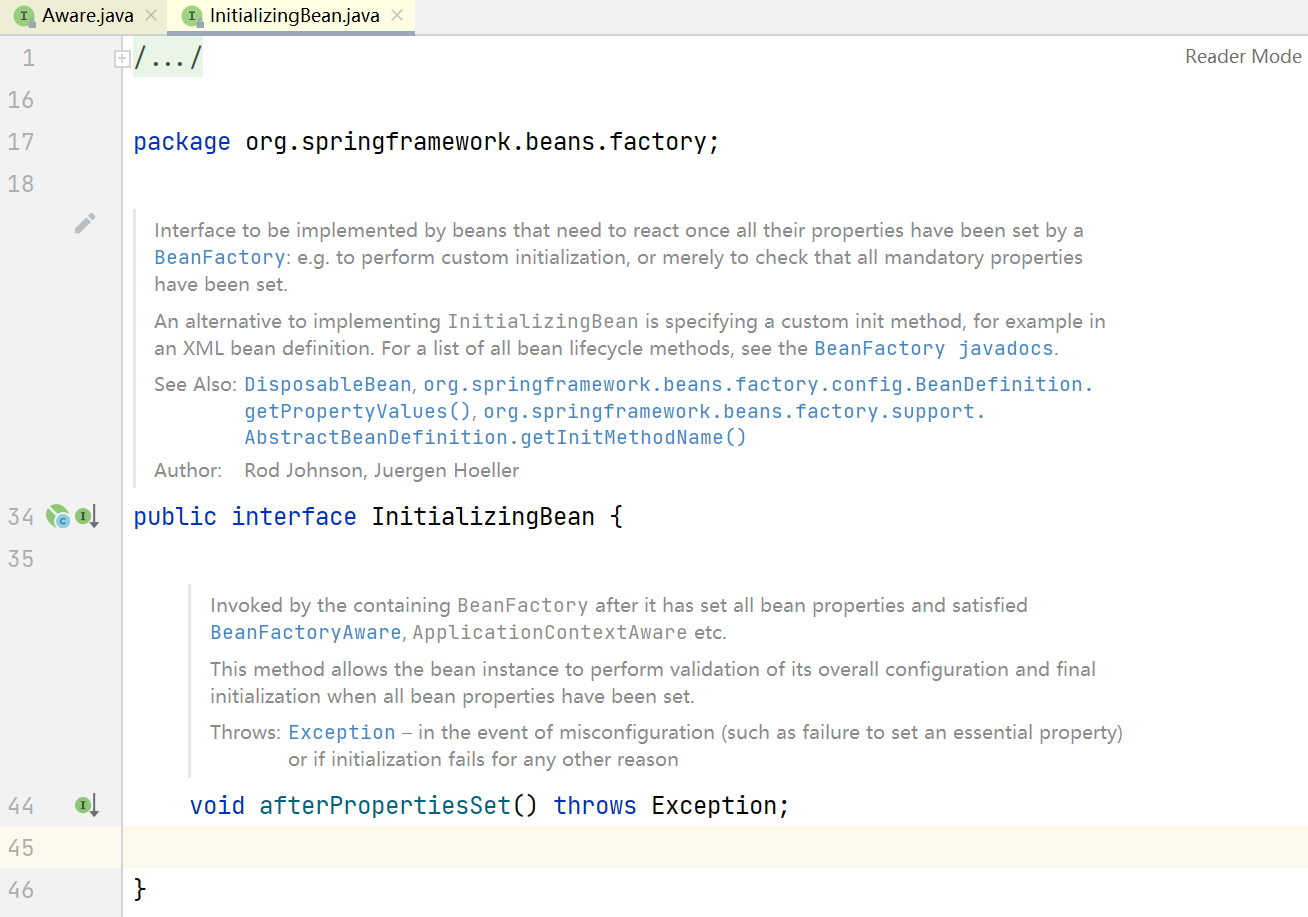Click the package name org.springframework.beans.factory
The width and height of the screenshot is (1308, 917).
[x=476, y=142]
